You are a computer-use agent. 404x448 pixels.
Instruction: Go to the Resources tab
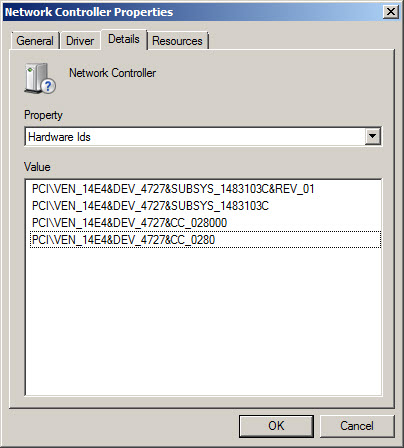(177, 41)
